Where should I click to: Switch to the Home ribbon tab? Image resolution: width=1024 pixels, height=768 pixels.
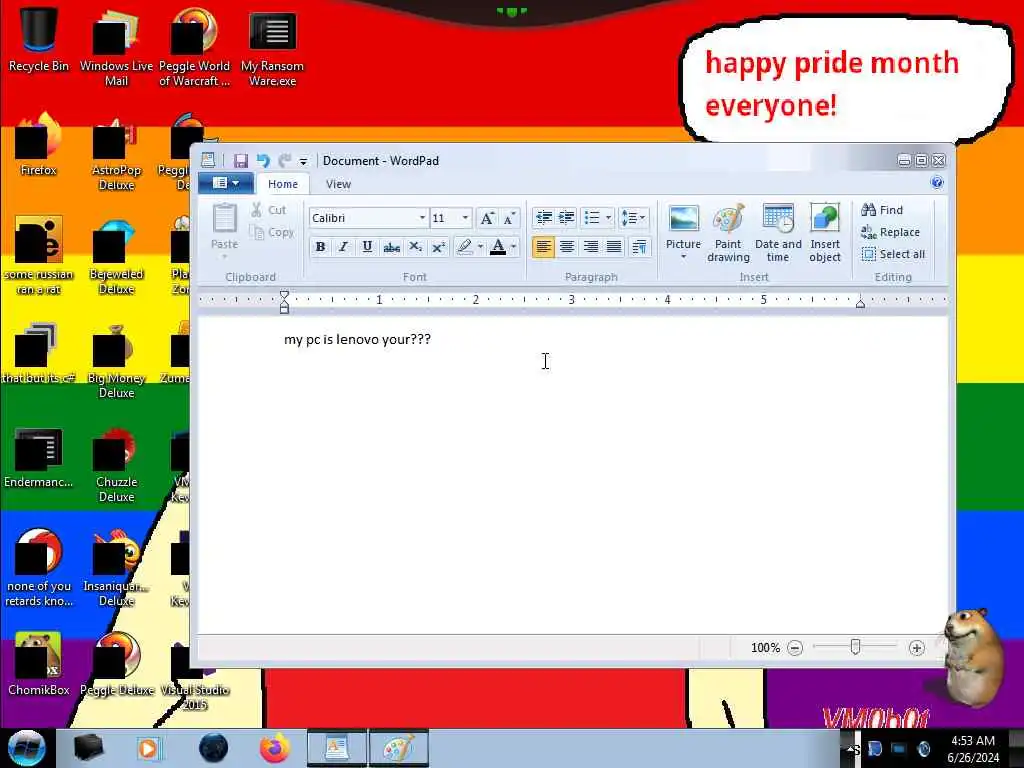(283, 184)
